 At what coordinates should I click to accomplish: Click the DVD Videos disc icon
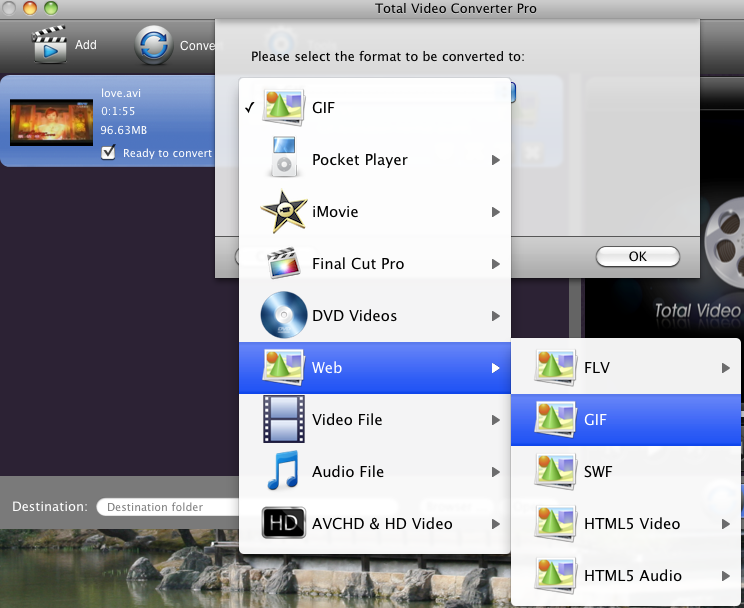tap(284, 315)
